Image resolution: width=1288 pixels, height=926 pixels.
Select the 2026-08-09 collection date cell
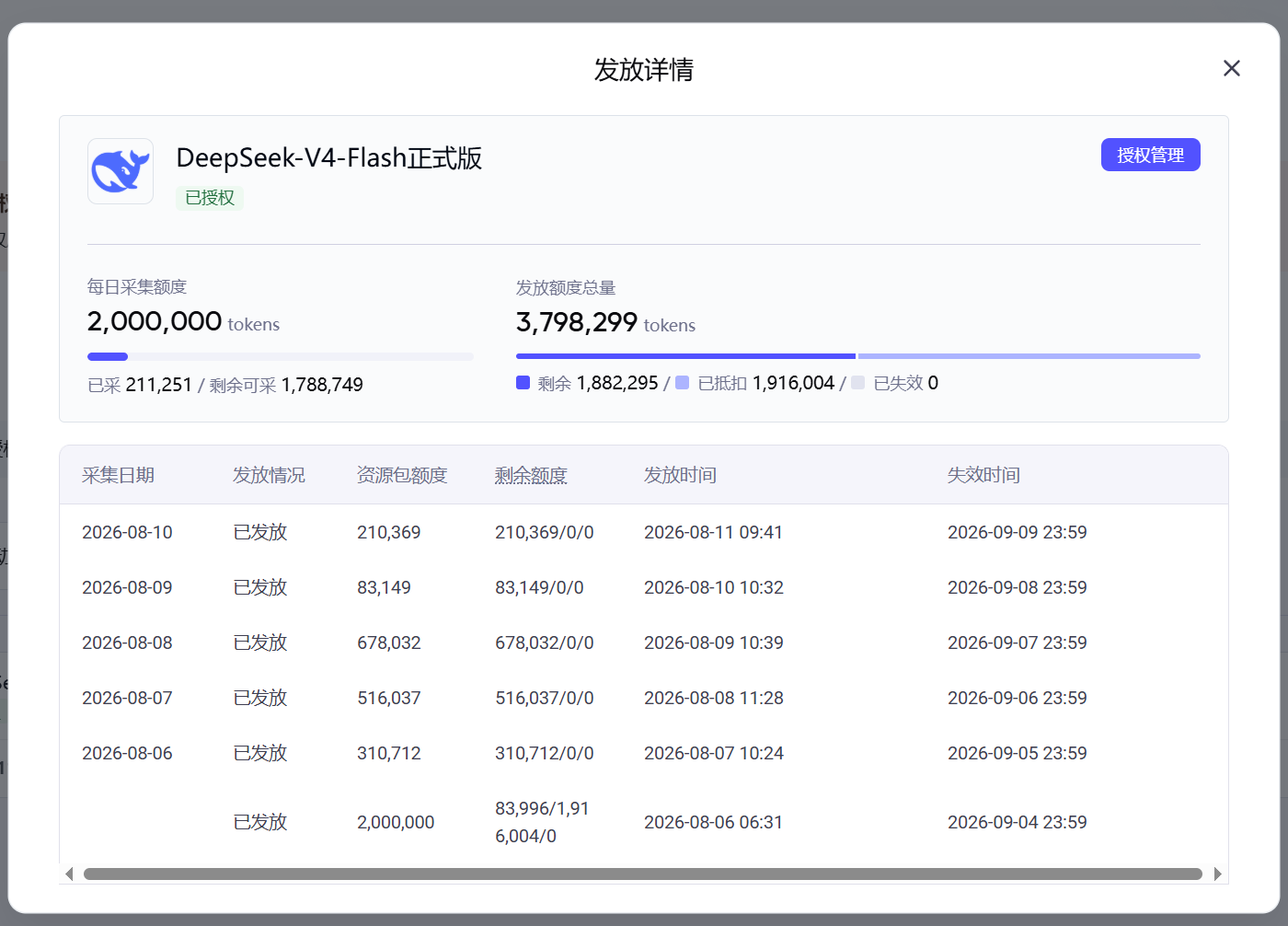click(127, 587)
